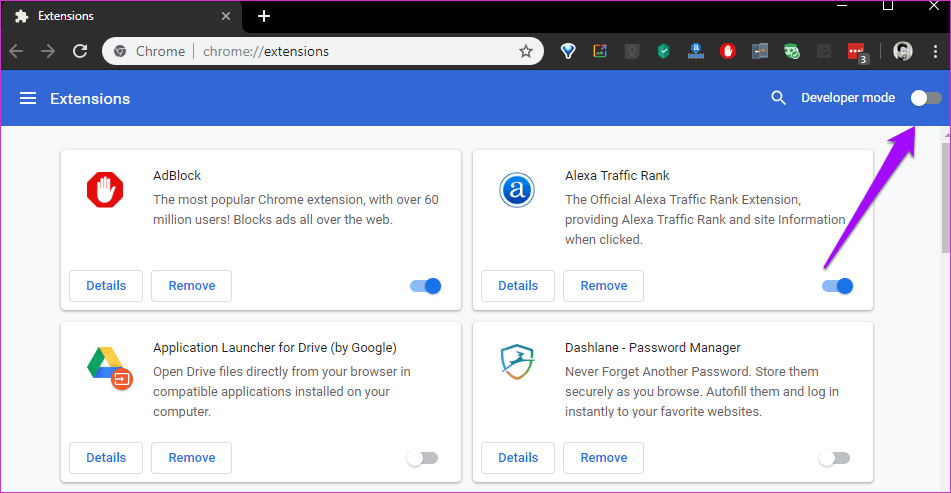951x493 pixels.
Task: Click the AdBlock red hand logo
Action: (105, 190)
